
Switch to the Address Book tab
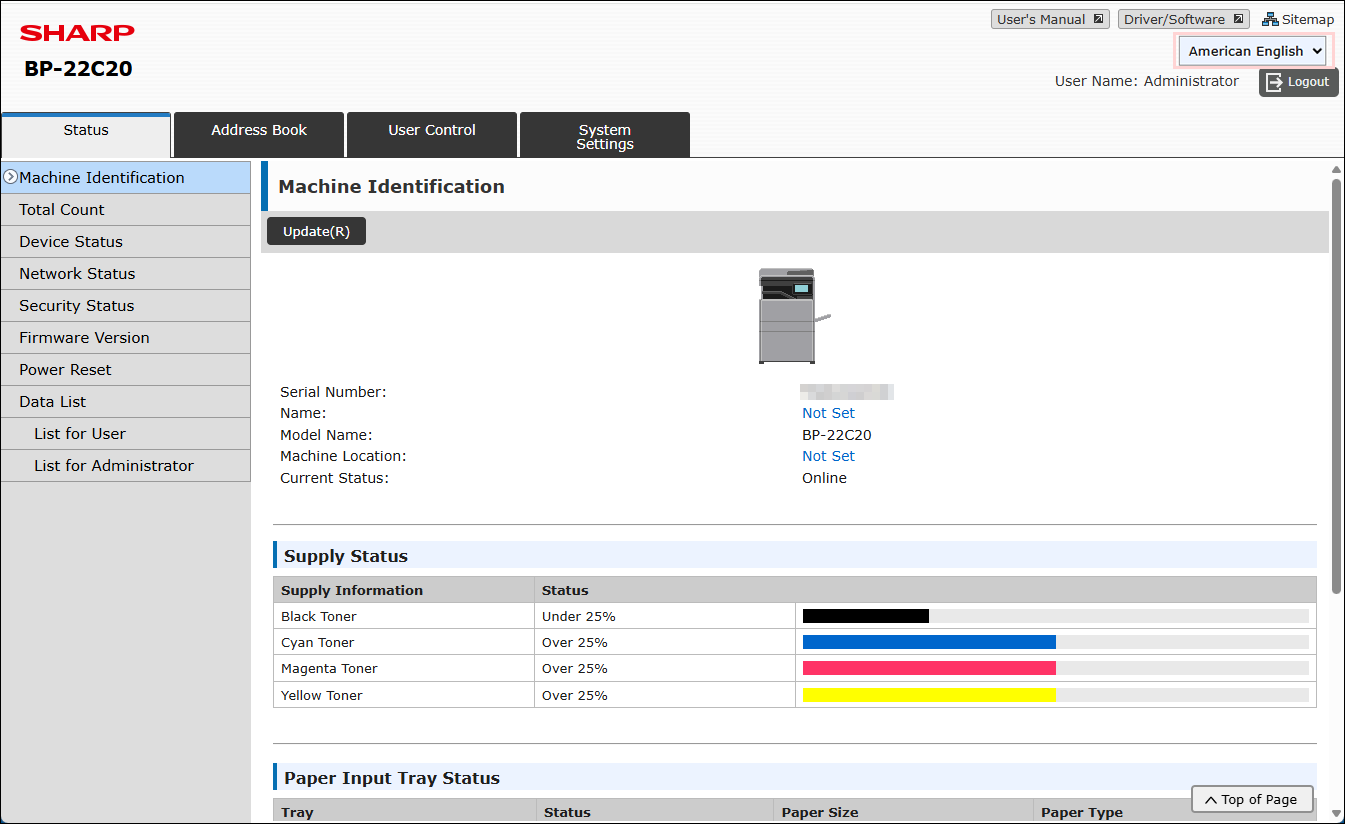(x=259, y=135)
